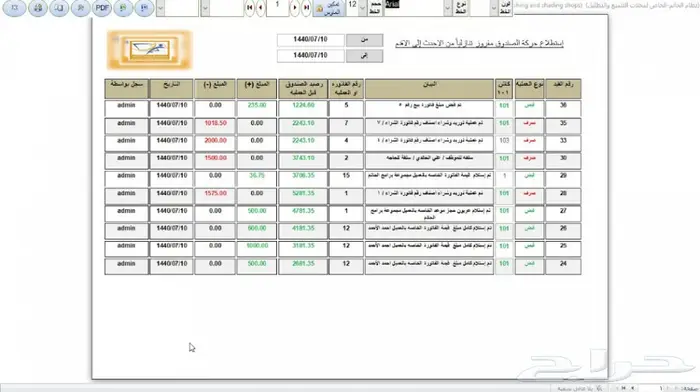Screen dimensions: 700x392
Task: Click the company logo image on the report
Action: point(150,50)
